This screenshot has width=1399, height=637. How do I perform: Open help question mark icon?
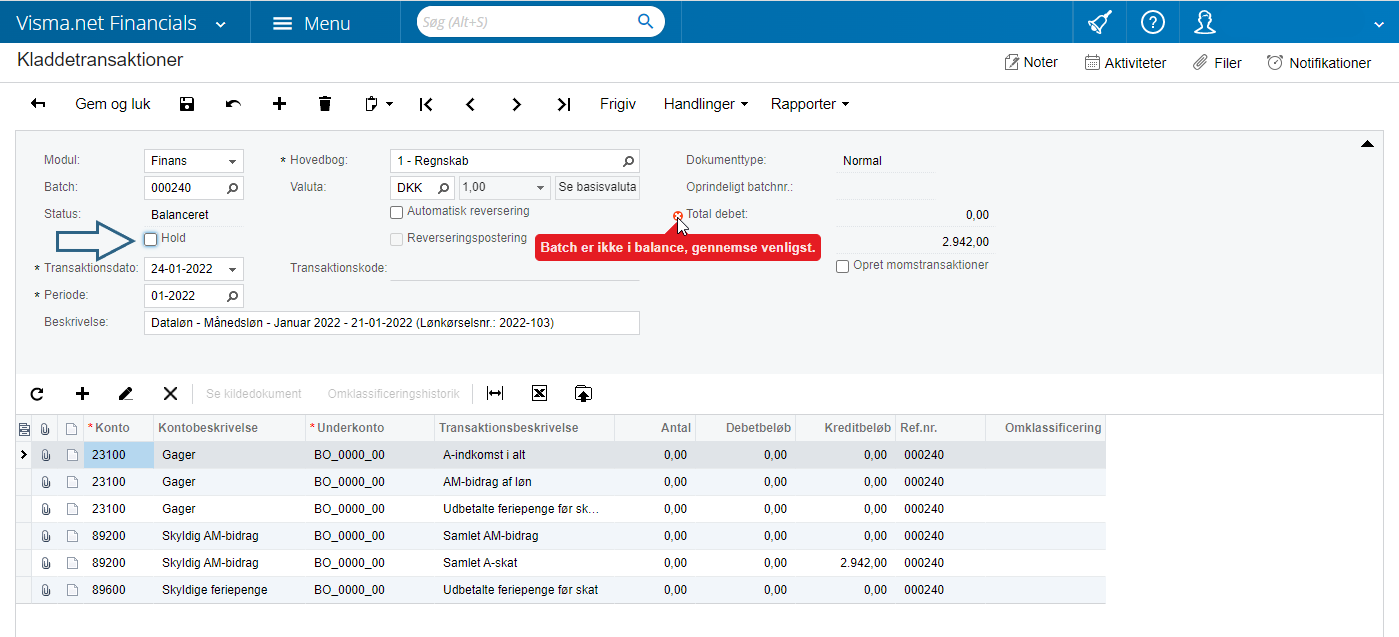click(x=1152, y=22)
